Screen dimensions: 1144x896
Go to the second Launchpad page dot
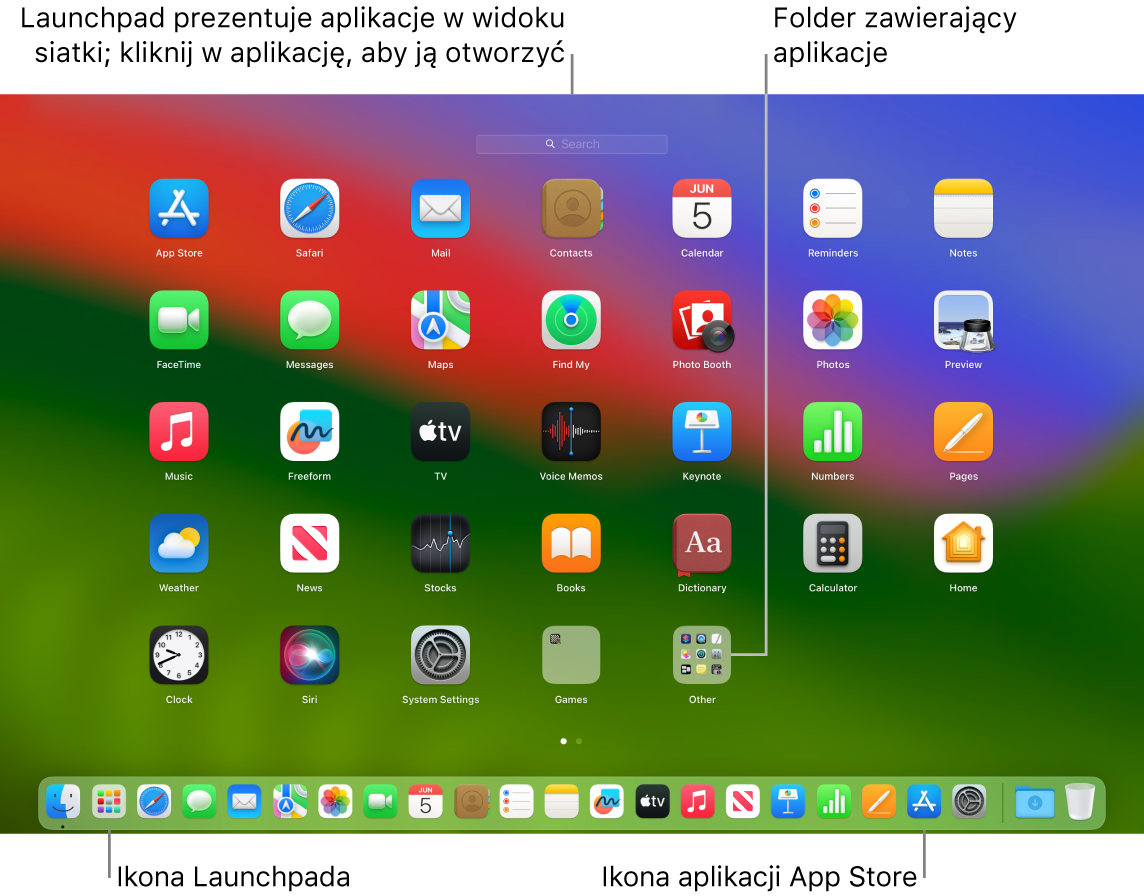[x=579, y=741]
